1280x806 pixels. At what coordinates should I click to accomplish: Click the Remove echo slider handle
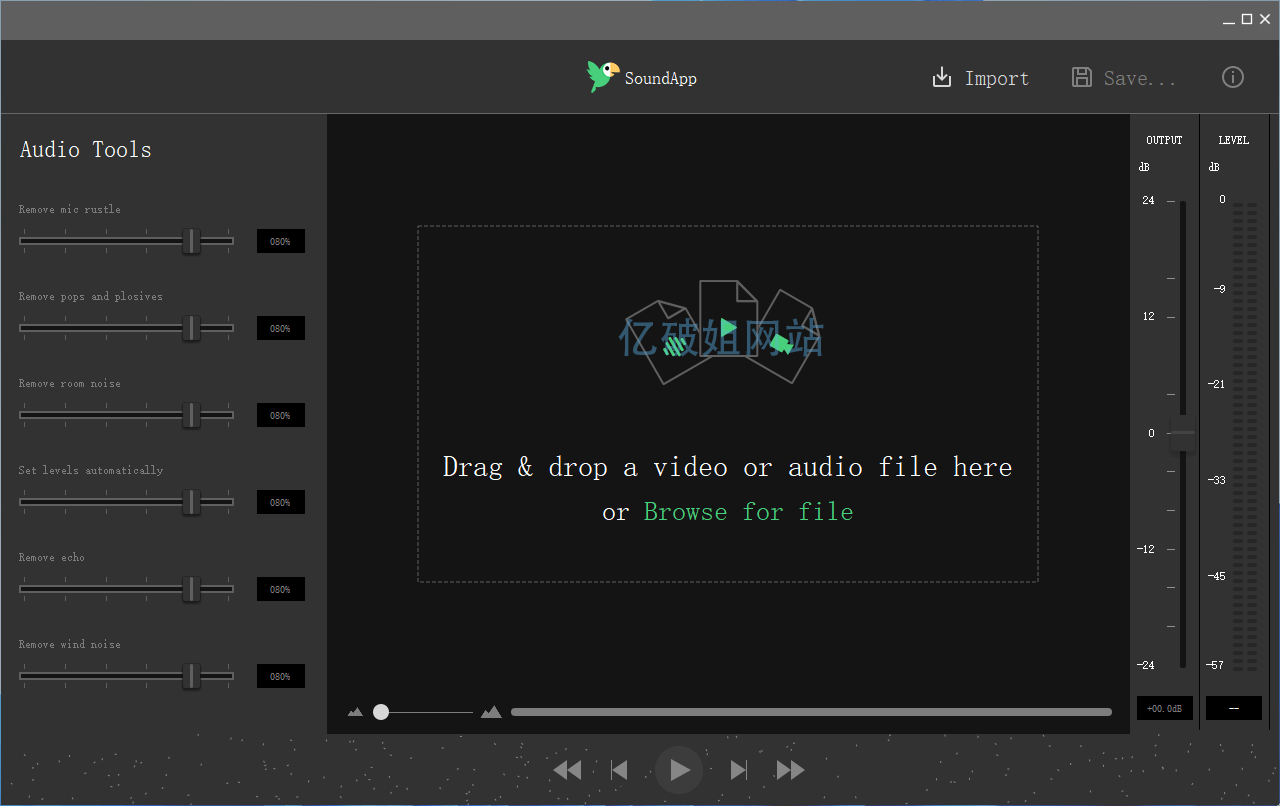click(191, 589)
